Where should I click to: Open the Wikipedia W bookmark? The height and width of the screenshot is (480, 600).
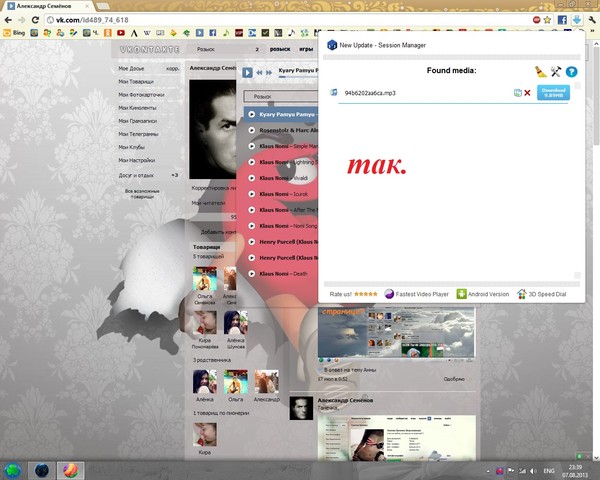[x=147, y=33]
